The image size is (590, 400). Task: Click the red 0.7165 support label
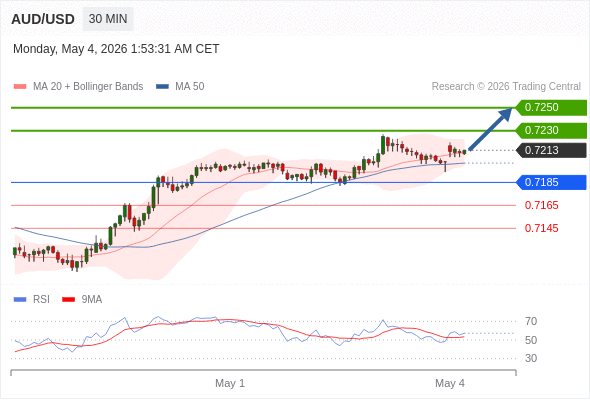541,205
